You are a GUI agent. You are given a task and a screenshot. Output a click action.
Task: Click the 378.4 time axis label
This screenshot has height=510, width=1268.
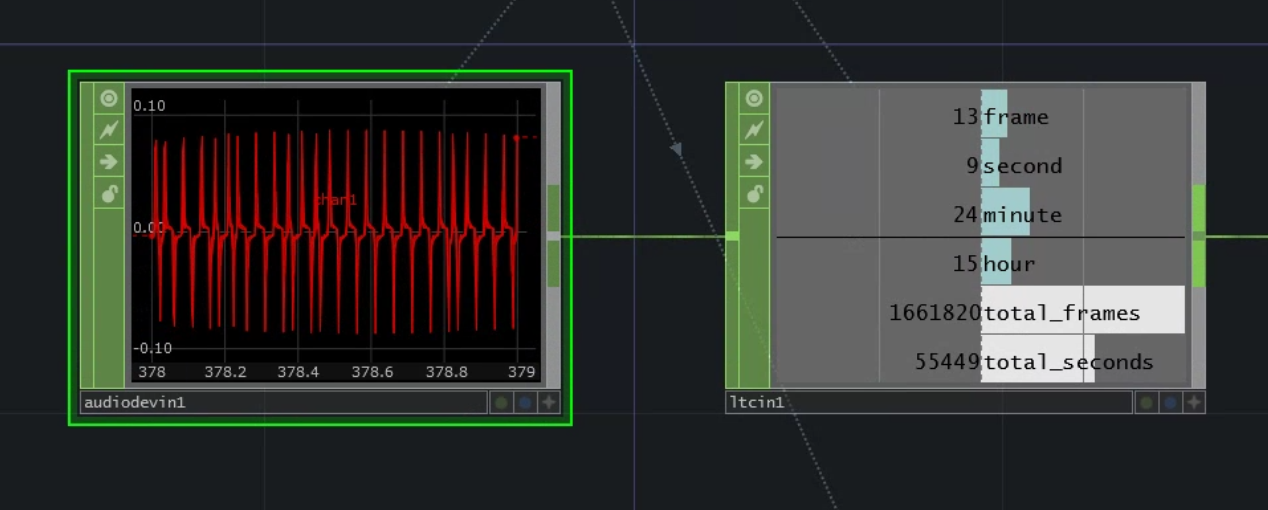pyautogui.click(x=298, y=372)
